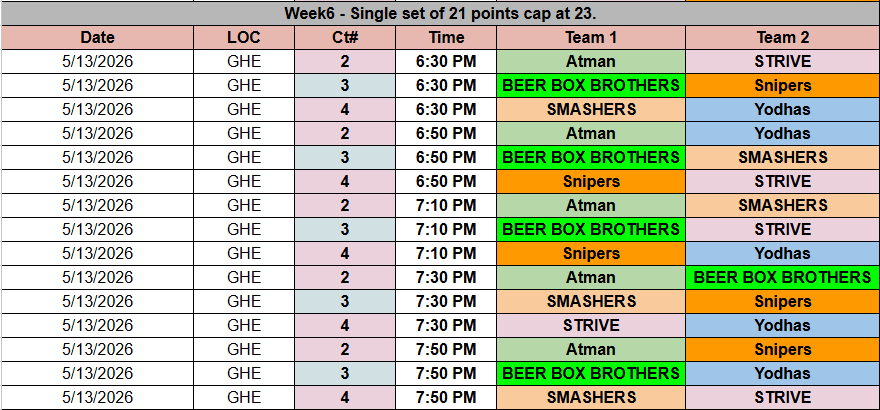Select BEER BOX BROTHERS in the Team 2 column
The width and height of the screenshot is (880, 410).
(x=782, y=277)
